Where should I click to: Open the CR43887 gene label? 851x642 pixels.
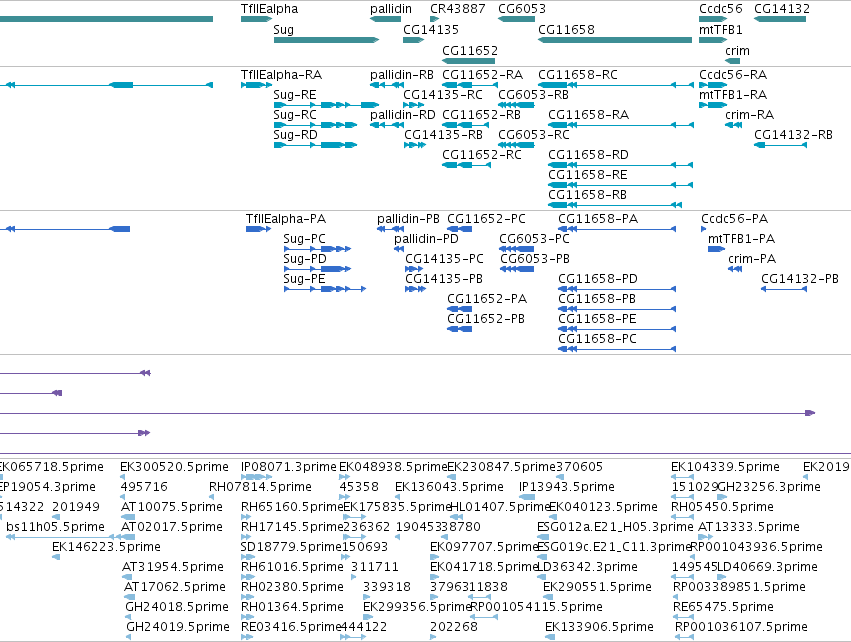point(458,9)
